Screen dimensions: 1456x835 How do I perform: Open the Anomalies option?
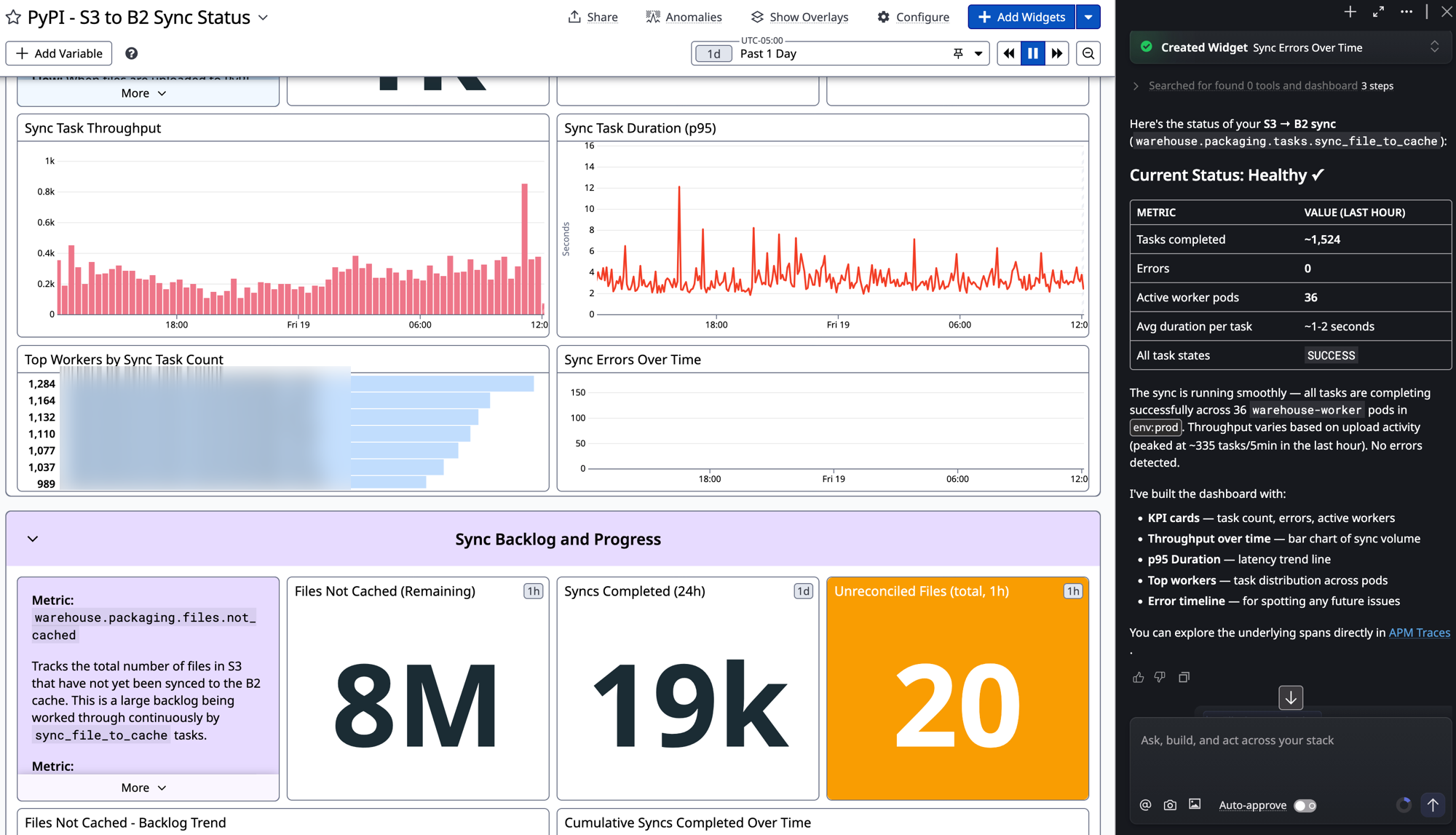[684, 17]
